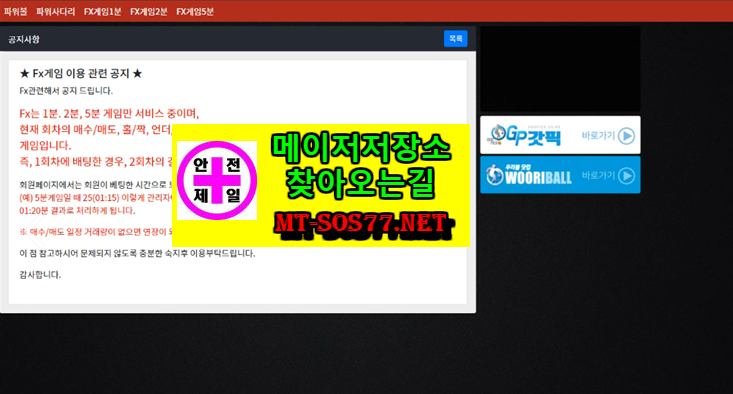Image resolution: width=733 pixels, height=394 pixels.
Task: Click the 'Fx관련해서 공지 드립니다.' line
Action: pos(66,91)
